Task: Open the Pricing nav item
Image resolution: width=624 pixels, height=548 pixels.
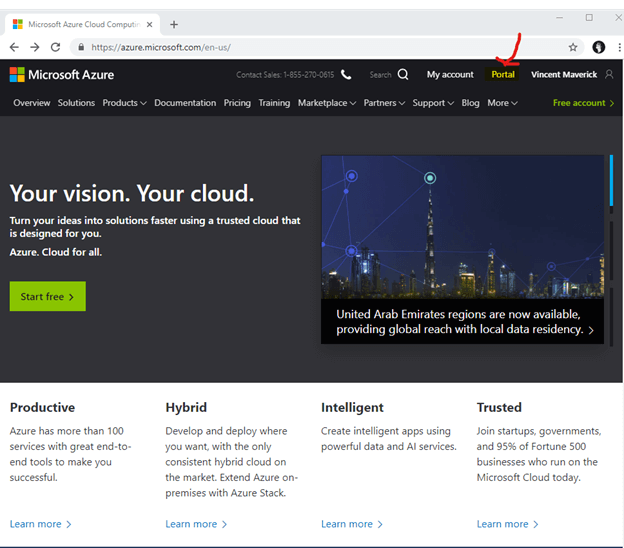Action: tap(237, 103)
